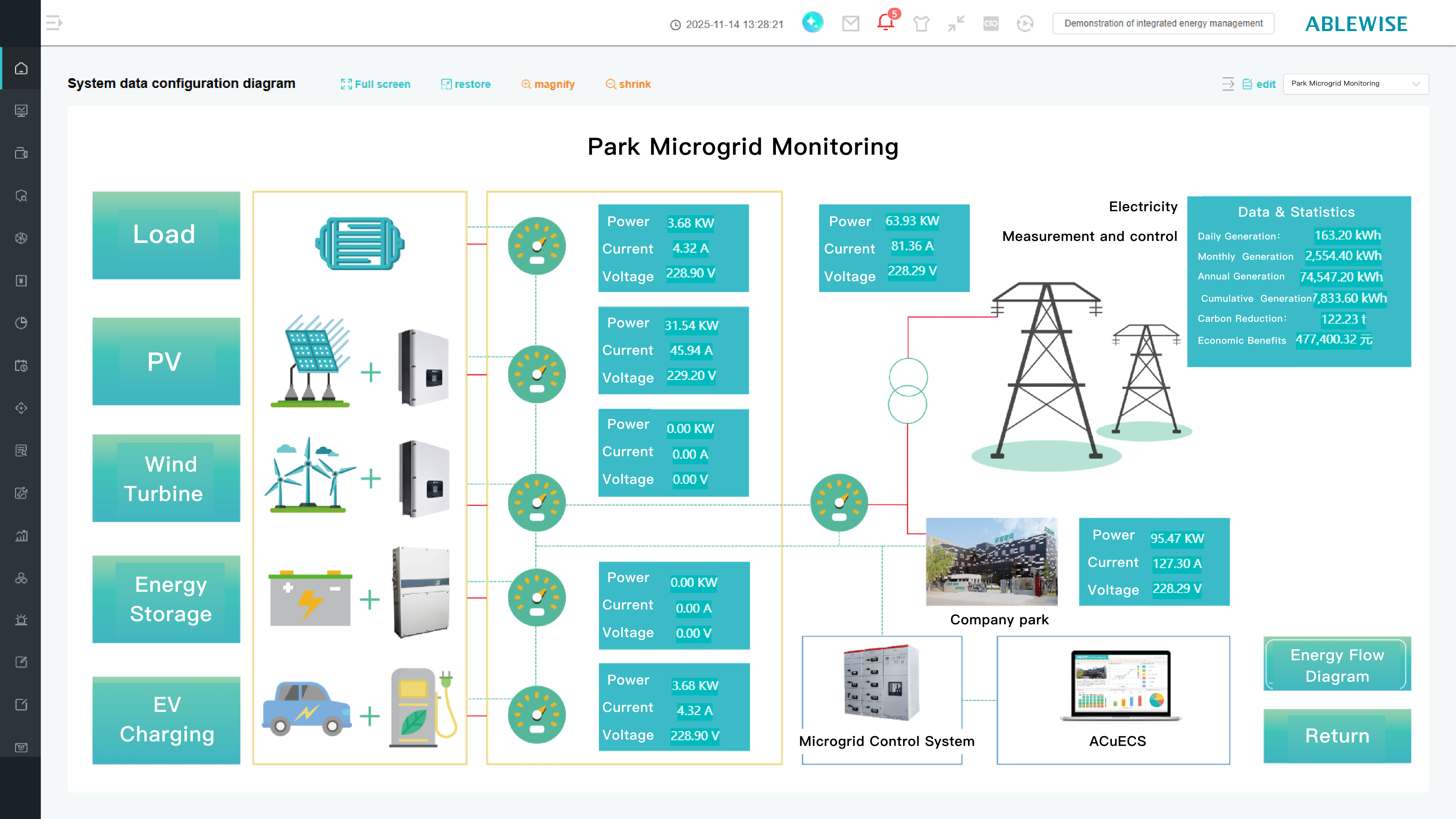Click the playback circle icon in header
Image resolution: width=1456 pixels, height=819 pixels.
point(1025,24)
